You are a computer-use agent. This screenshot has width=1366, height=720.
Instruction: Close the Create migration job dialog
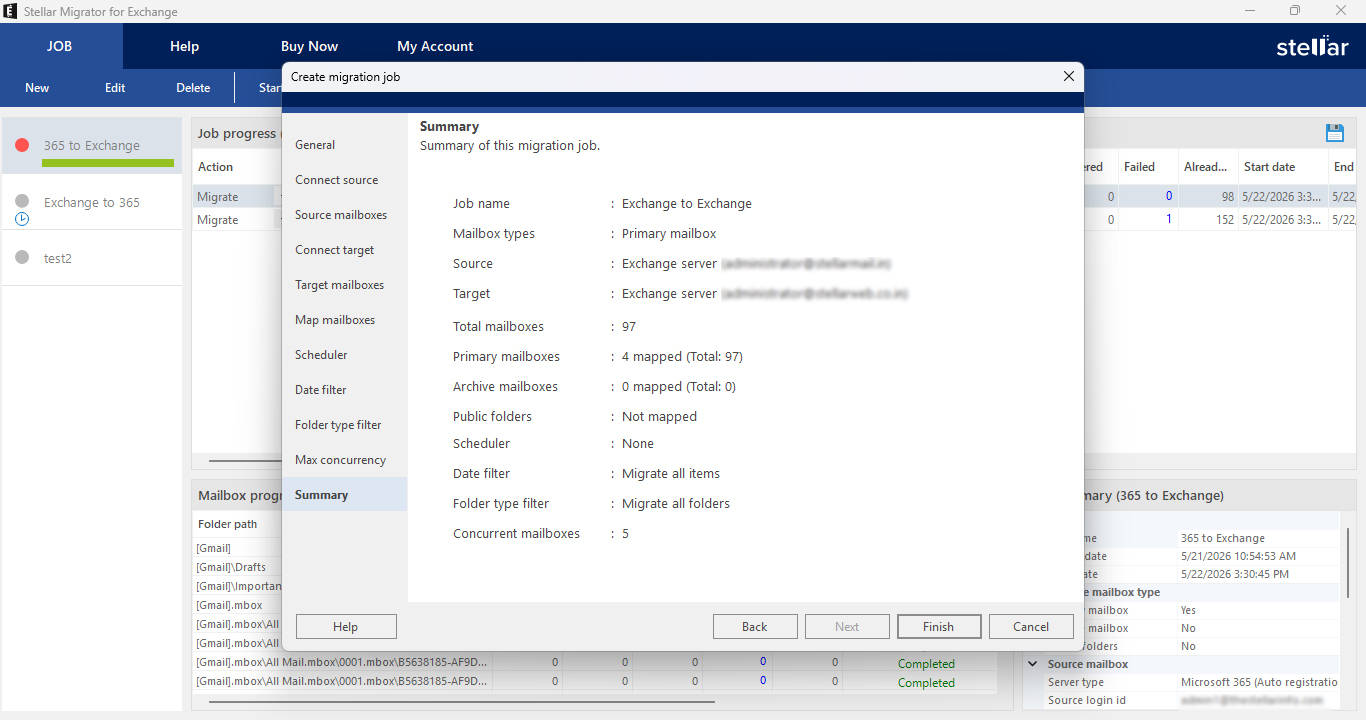[x=1069, y=76]
